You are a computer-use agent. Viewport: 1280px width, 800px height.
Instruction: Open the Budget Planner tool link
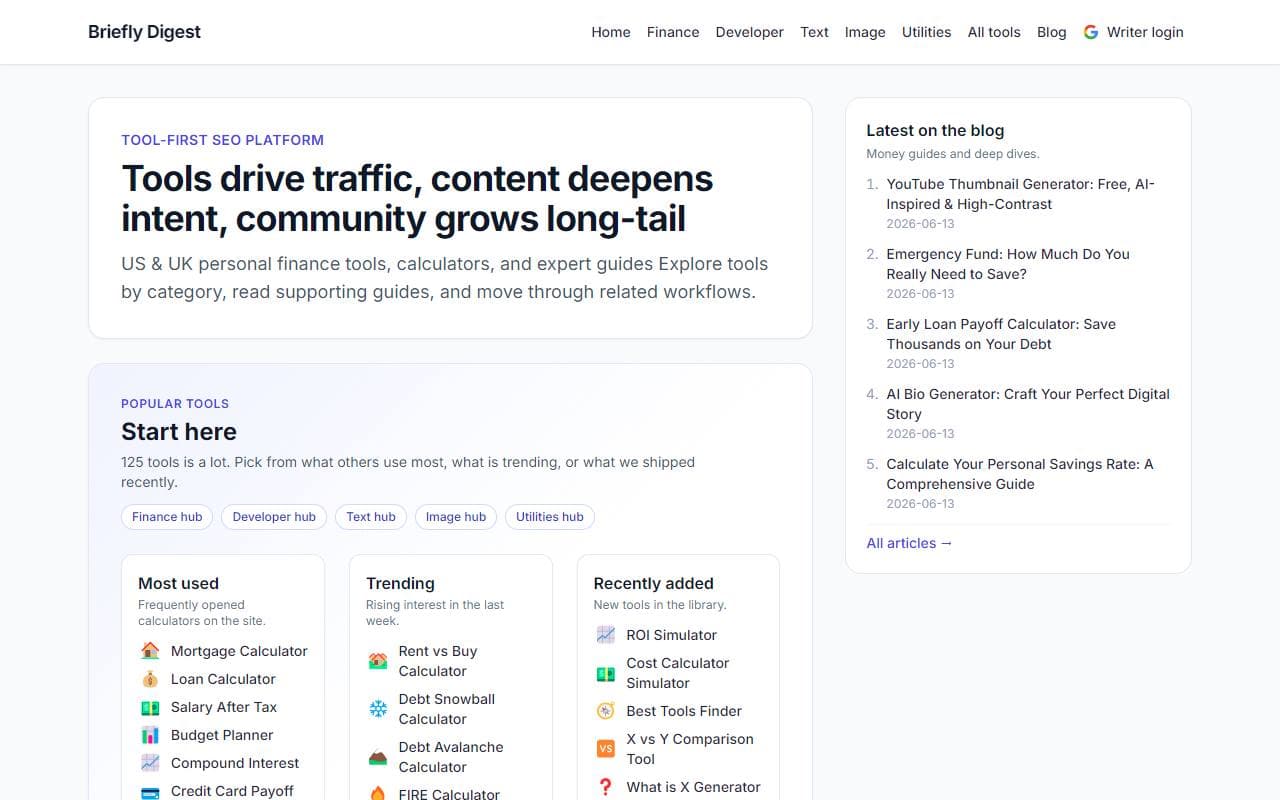222,735
